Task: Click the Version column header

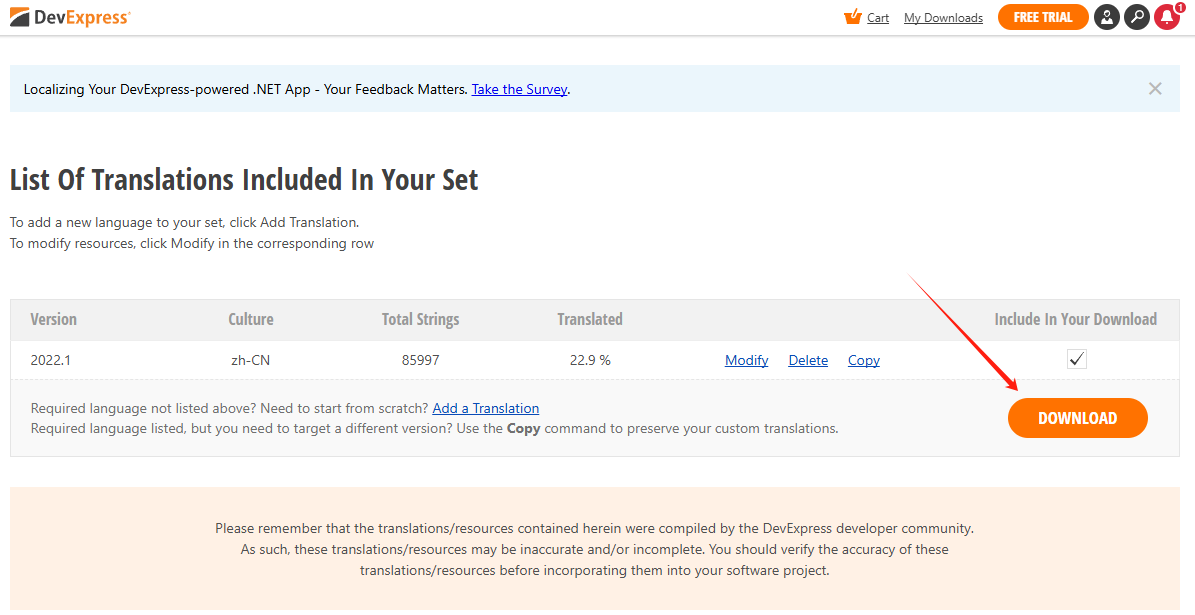Action: click(x=54, y=319)
